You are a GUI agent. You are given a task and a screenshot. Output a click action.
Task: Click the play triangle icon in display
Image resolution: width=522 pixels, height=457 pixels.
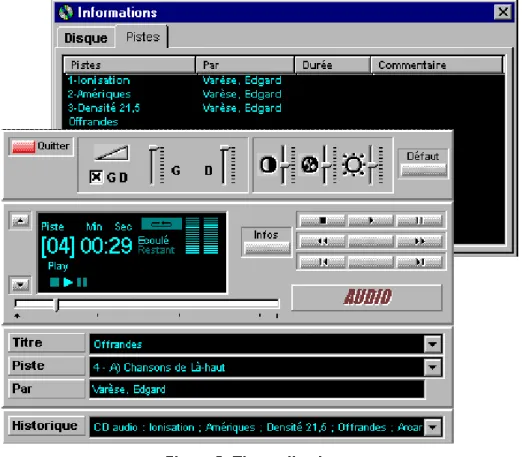(68, 282)
